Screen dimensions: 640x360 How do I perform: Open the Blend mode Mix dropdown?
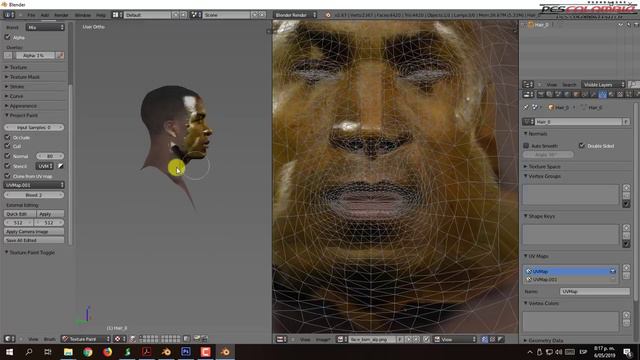tap(45, 27)
